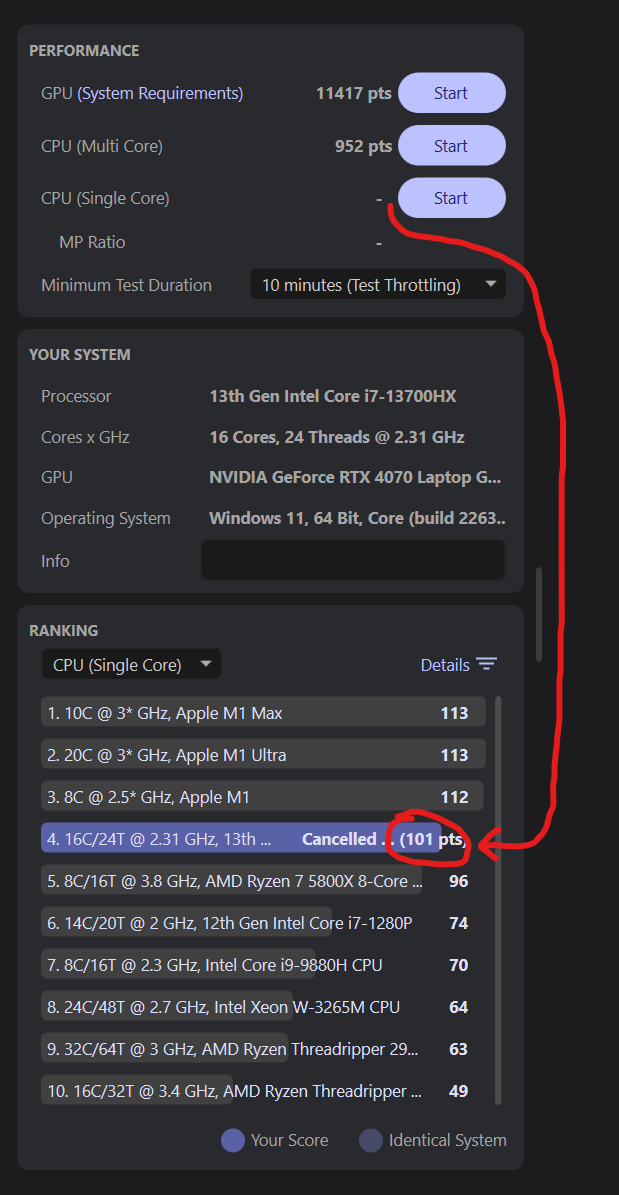Start the GPU benchmark test

[451, 93]
